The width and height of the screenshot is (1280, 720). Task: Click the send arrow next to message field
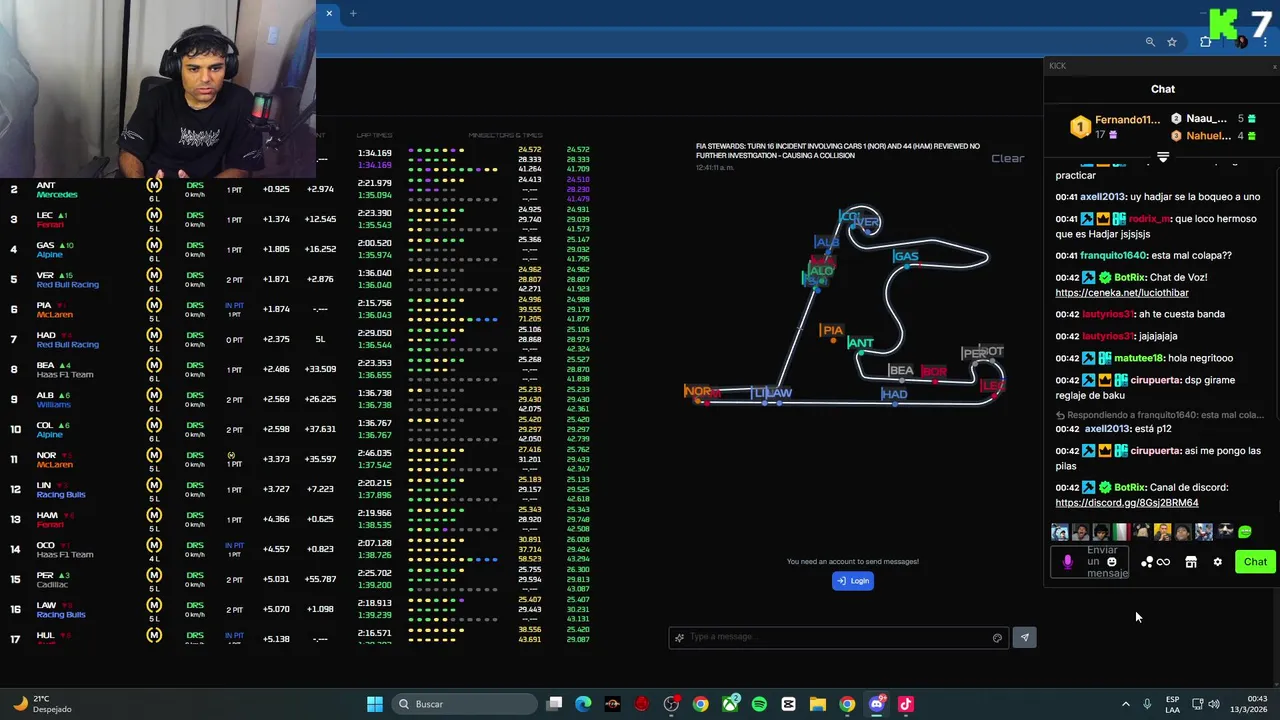(1024, 637)
